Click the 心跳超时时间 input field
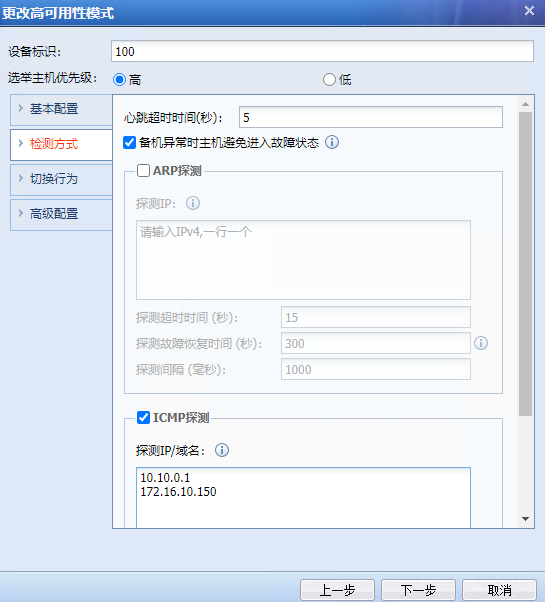This screenshot has width=545, height=602. click(x=371, y=117)
